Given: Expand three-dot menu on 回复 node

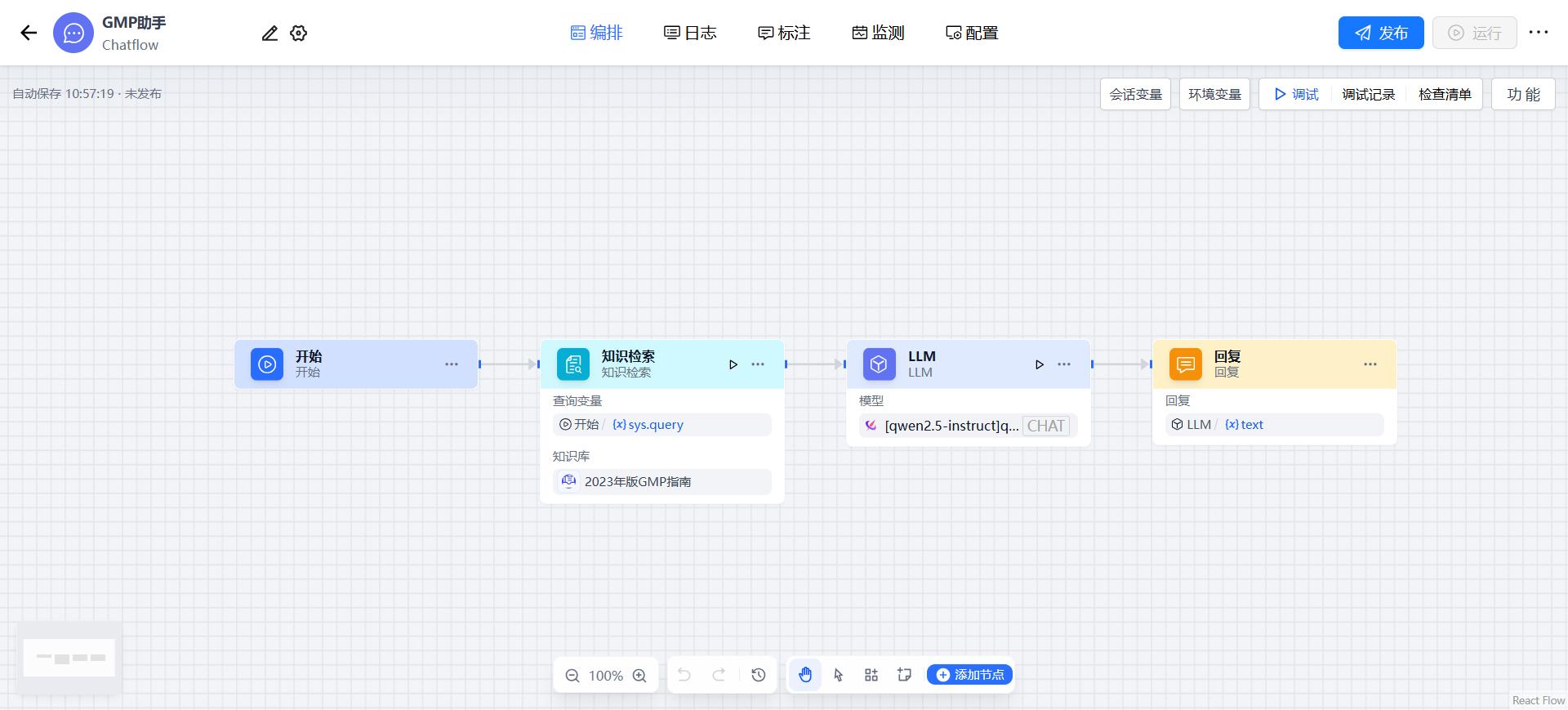Looking at the screenshot, I should pos(1370,364).
